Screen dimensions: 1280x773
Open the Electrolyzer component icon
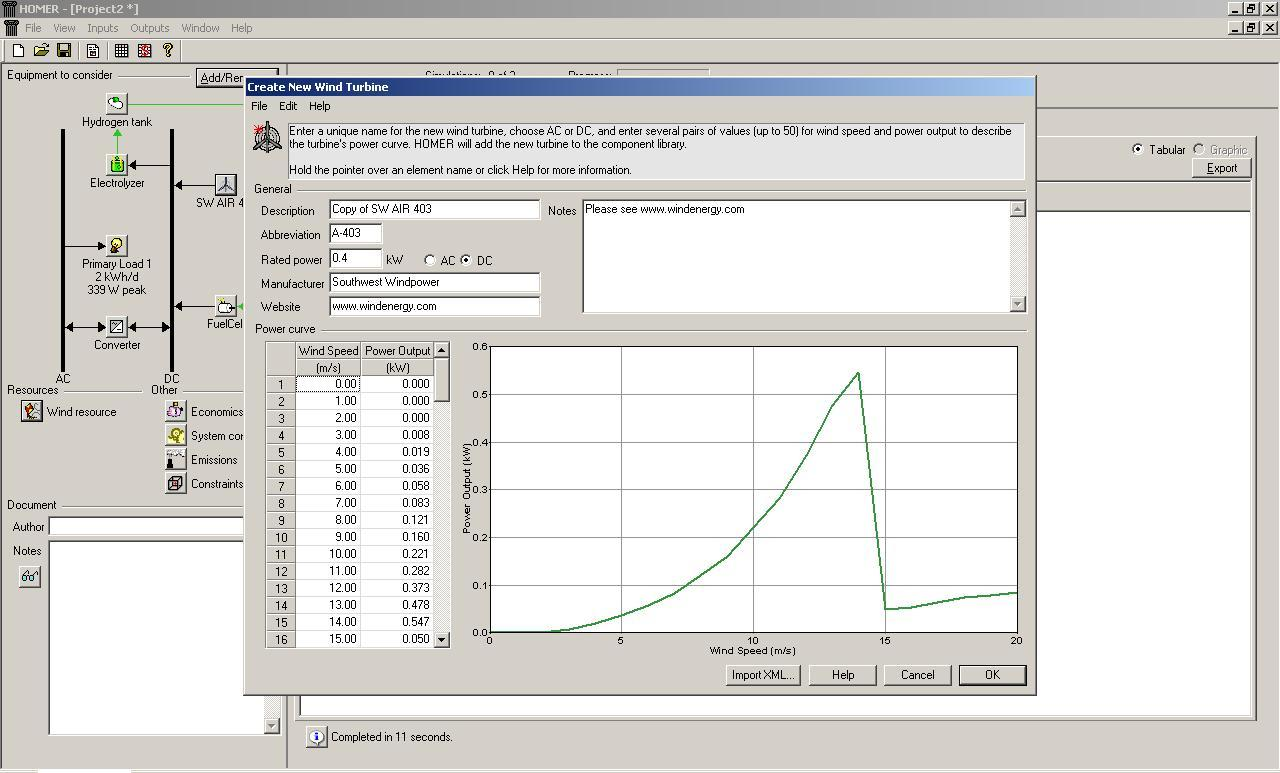pos(117,165)
